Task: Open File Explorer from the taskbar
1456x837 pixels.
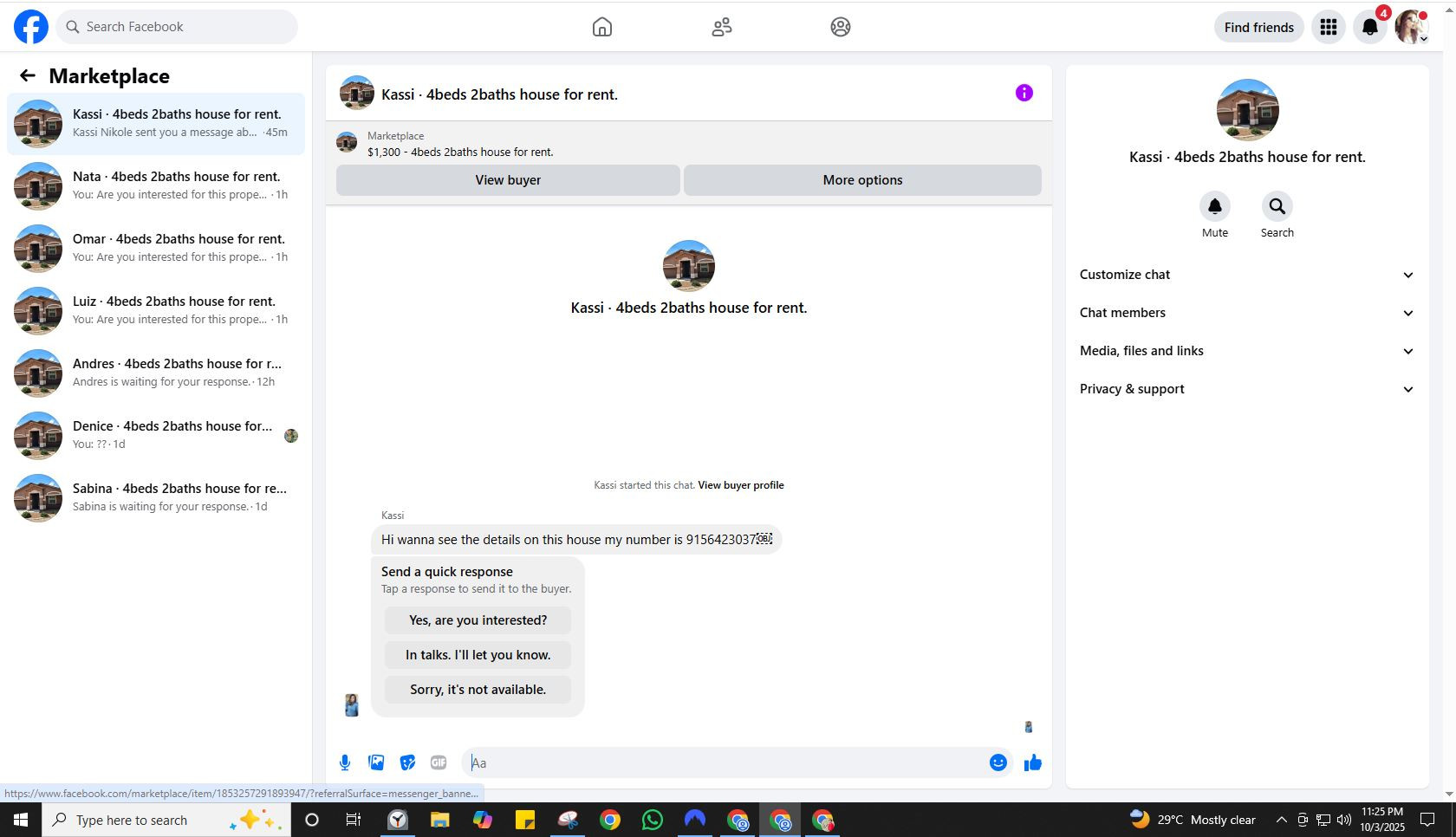Action: tap(440, 820)
